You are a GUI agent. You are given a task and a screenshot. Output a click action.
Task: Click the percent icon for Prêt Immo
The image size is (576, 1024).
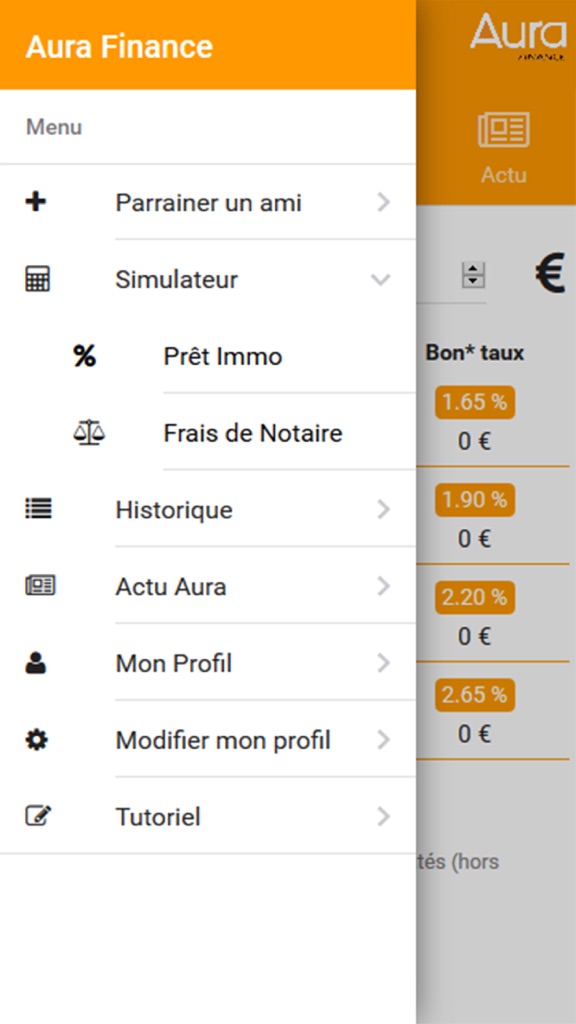(x=84, y=356)
